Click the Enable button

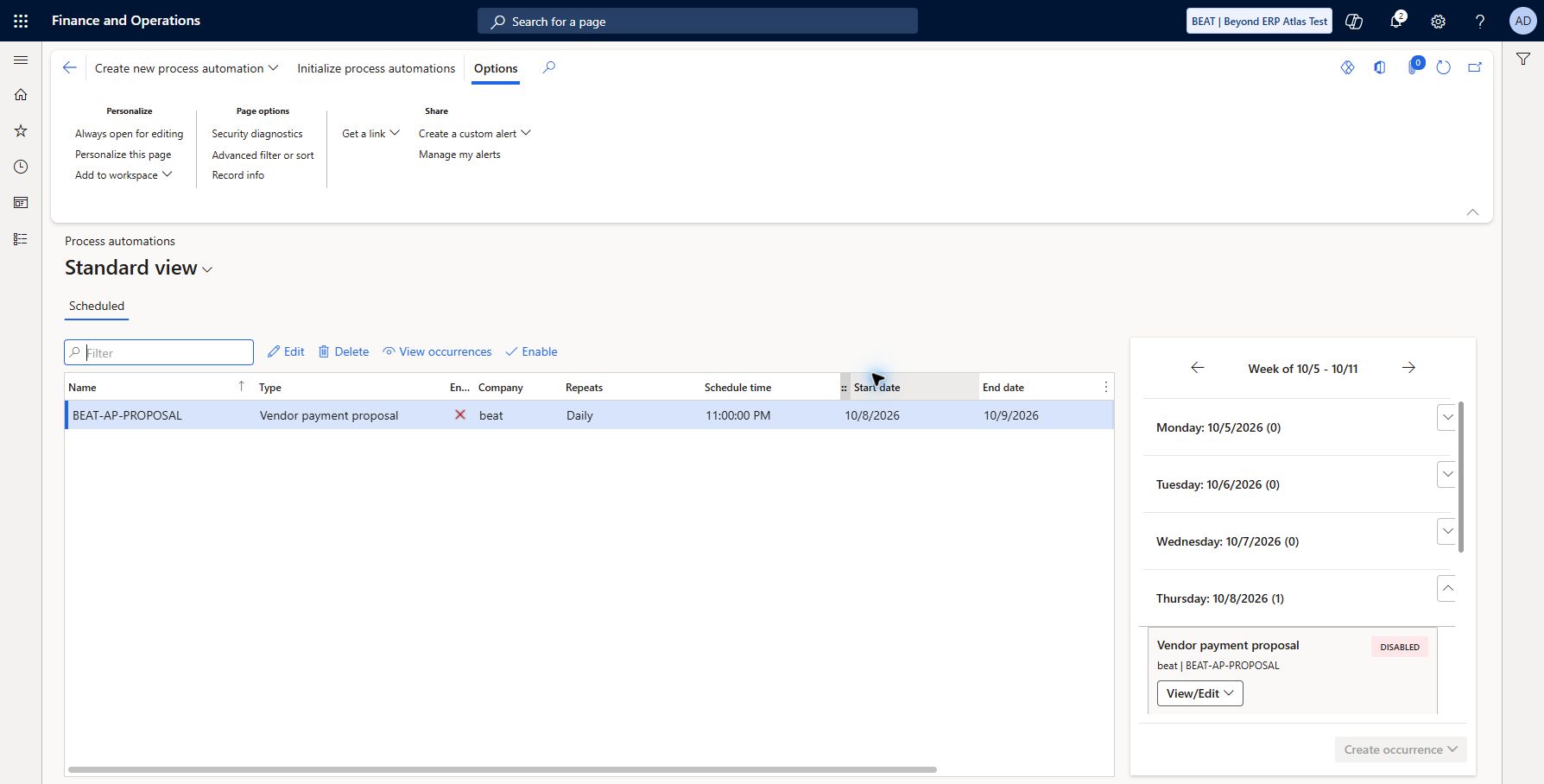tap(531, 352)
